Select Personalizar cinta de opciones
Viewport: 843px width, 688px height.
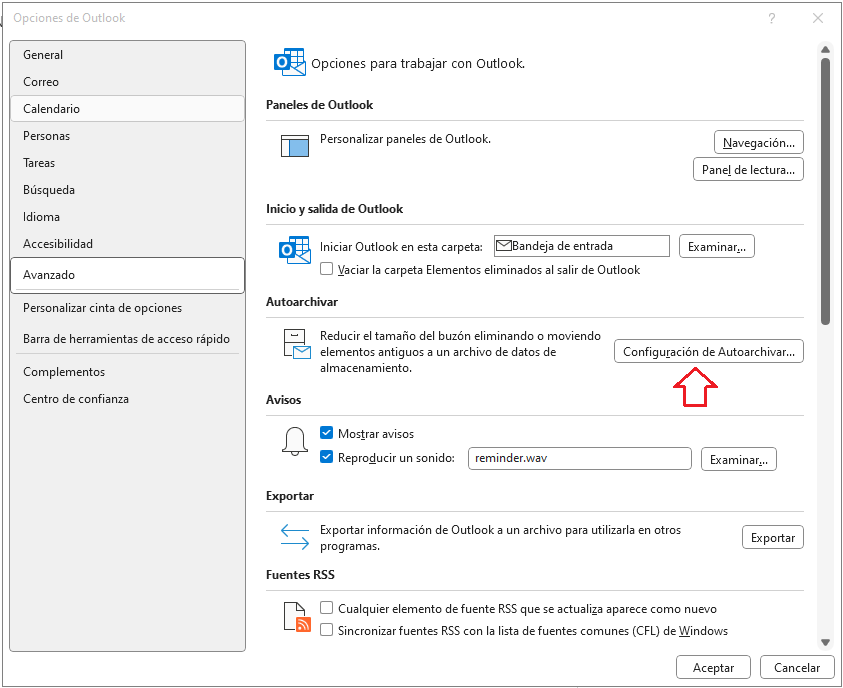tap(103, 308)
